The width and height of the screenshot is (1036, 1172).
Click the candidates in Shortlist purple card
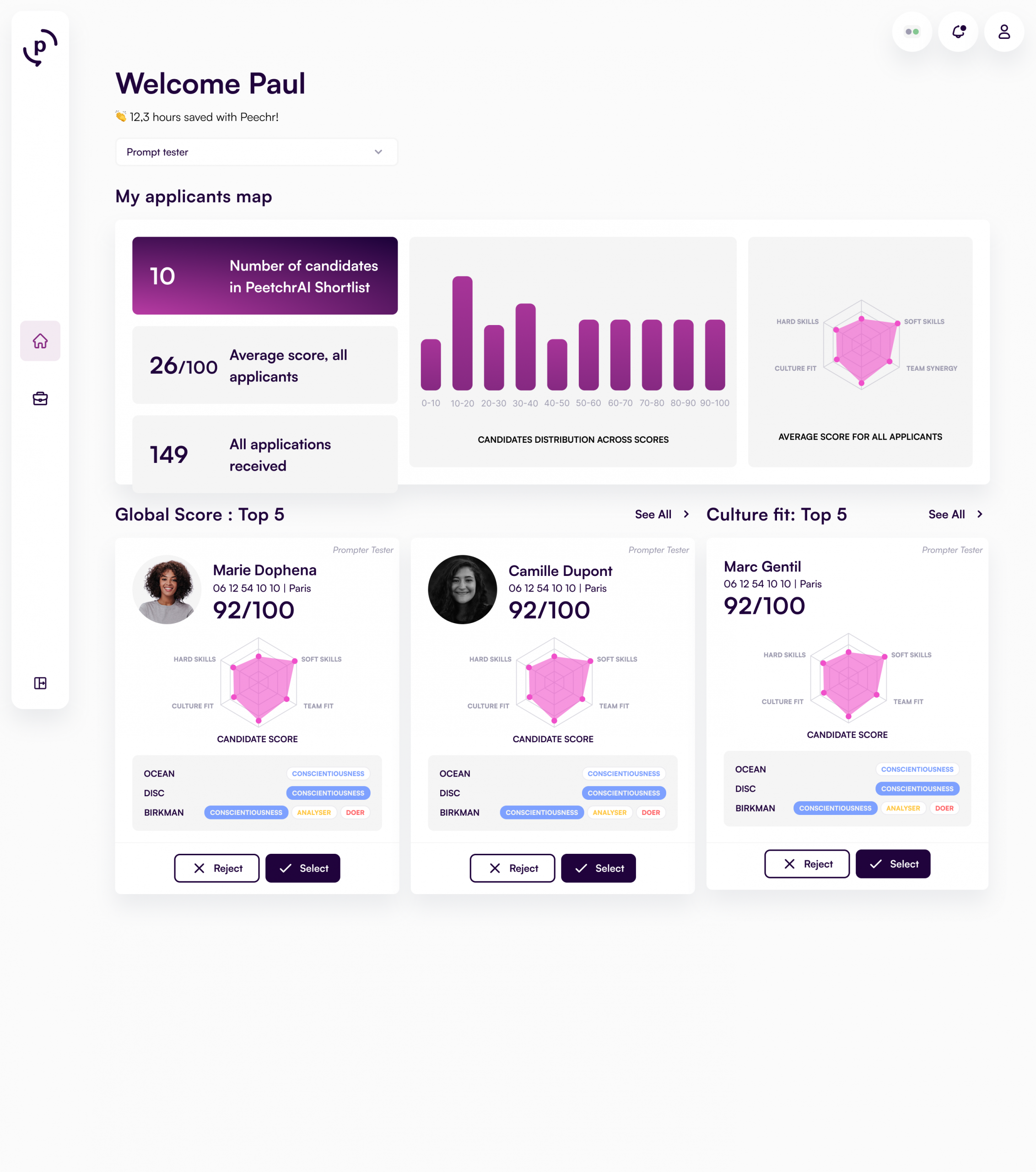[x=265, y=276]
